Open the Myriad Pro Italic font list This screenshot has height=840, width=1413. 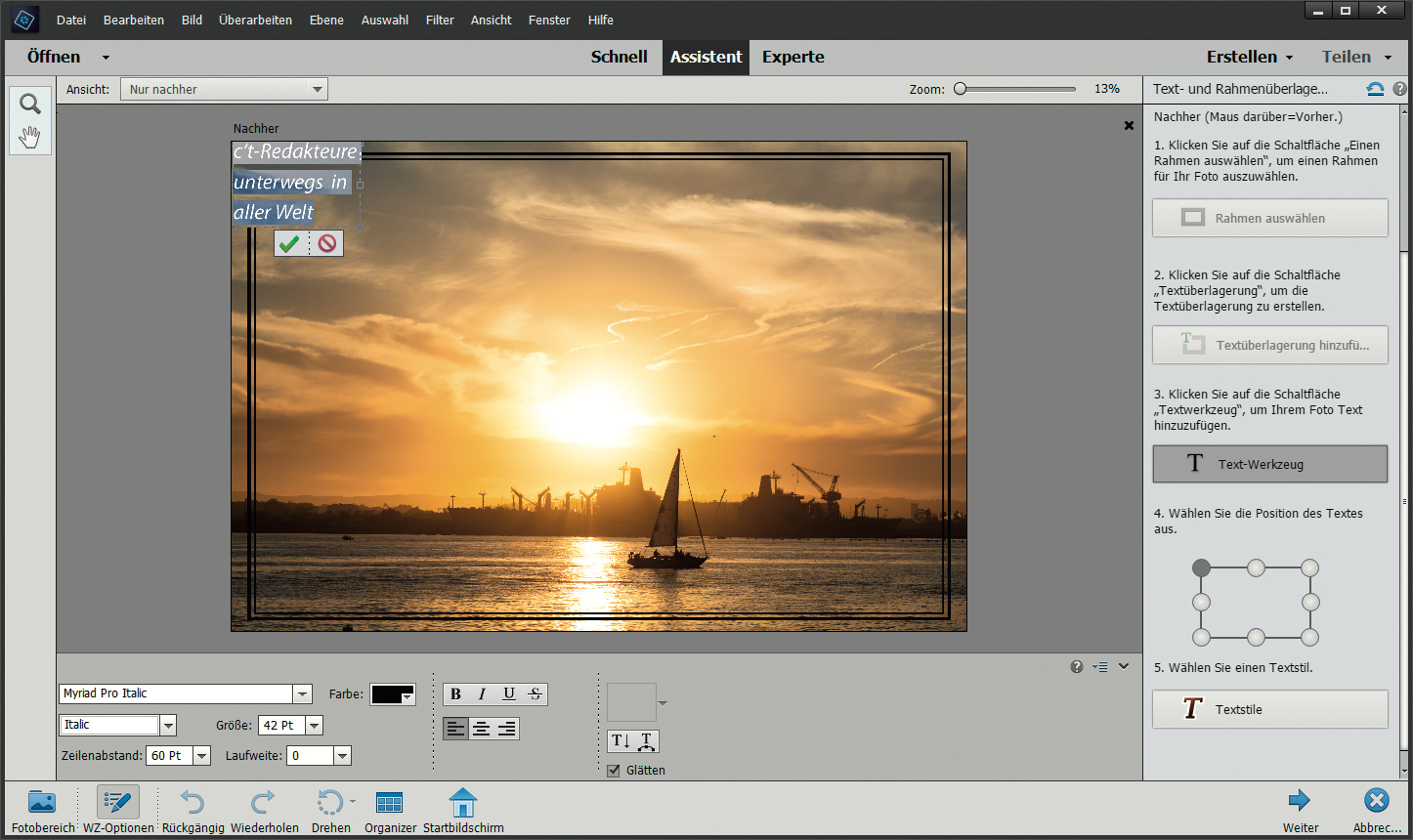click(302, 694)
